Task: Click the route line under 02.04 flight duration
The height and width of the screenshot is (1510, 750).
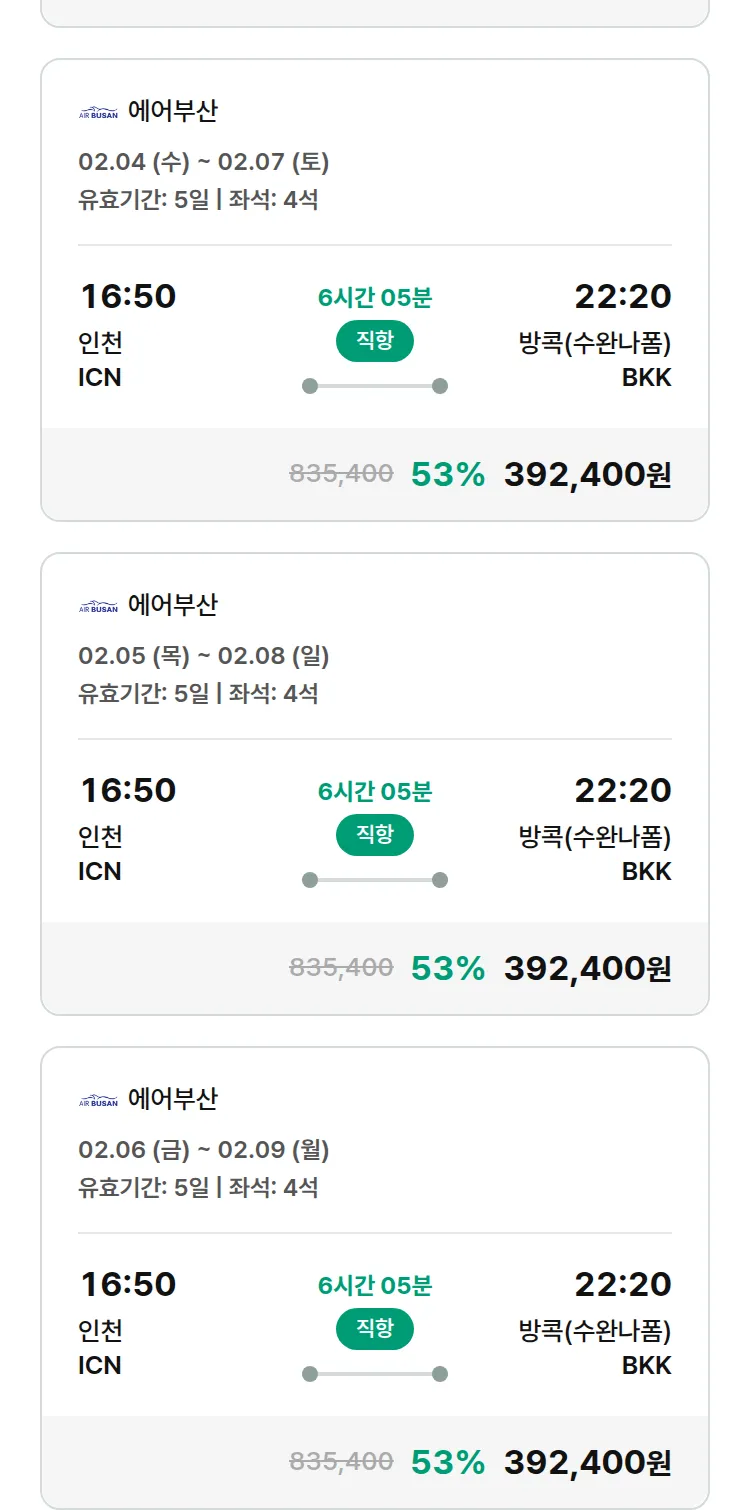Action: click(374, 386)
